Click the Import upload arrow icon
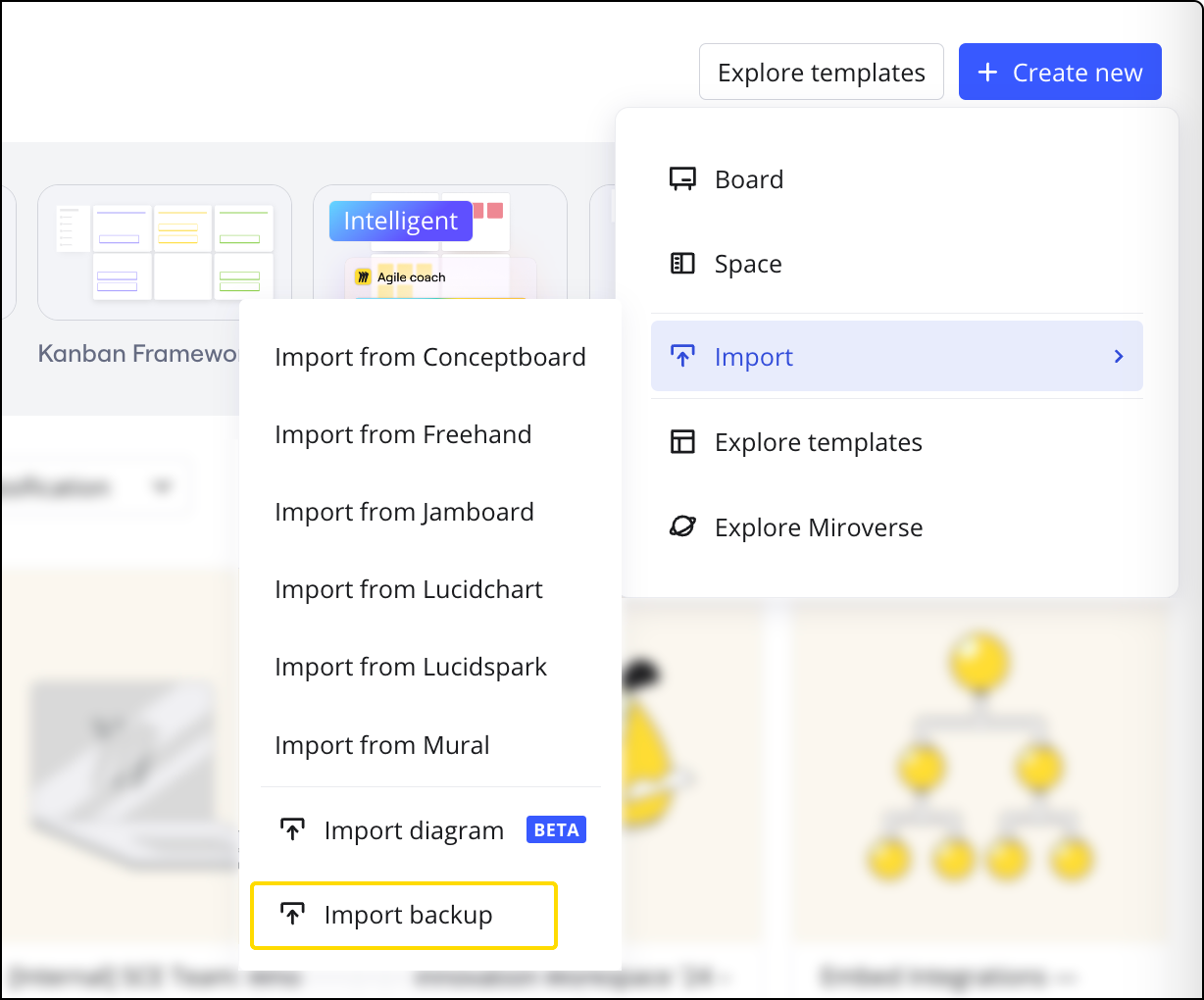Image resolution: width=1204 pixels, height=1000 pixels. click(682, 357)
